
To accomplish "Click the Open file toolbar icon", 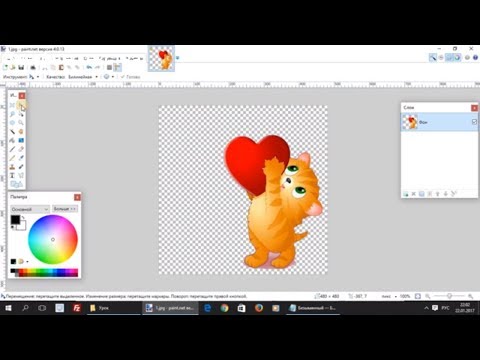I will point(13,67).
